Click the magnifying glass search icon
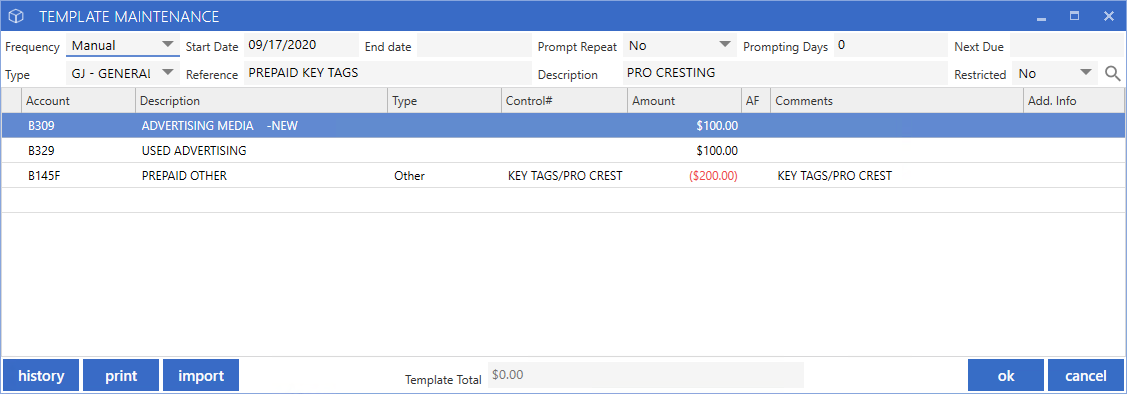This screenshot has width=1127, height=394. [1112, 73]
